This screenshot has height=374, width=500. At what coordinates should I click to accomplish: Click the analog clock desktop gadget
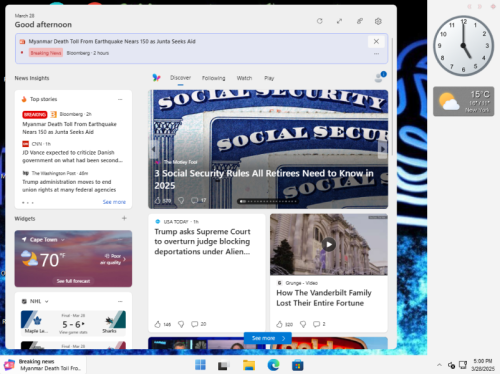[463, 45]
